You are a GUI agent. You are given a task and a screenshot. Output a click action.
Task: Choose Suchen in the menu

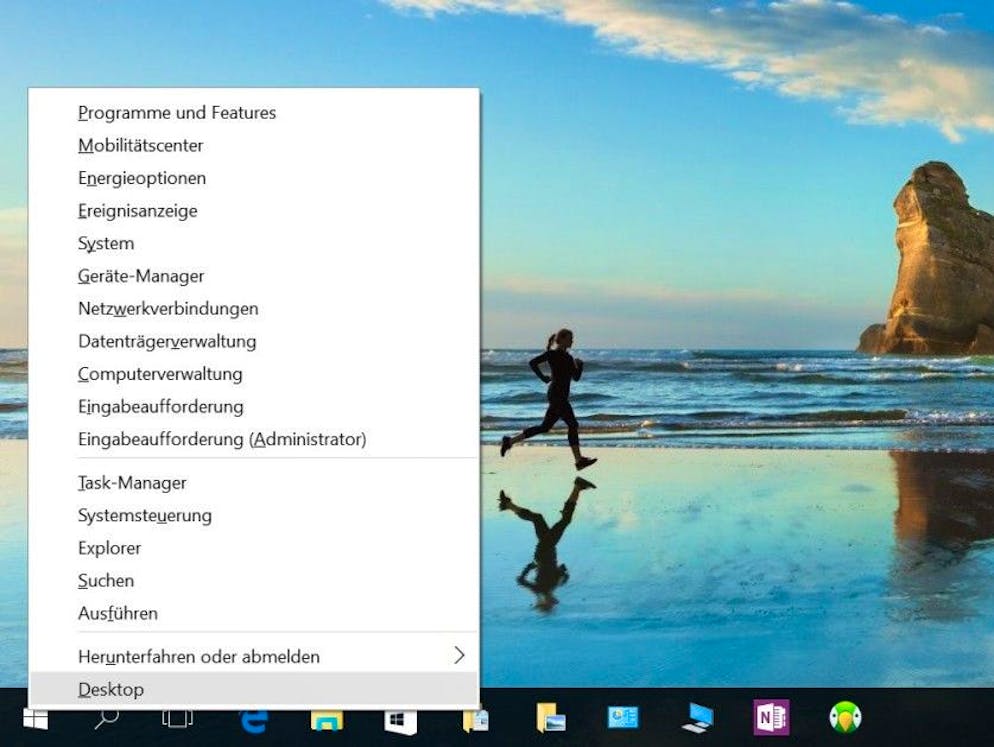coord(254,581)
